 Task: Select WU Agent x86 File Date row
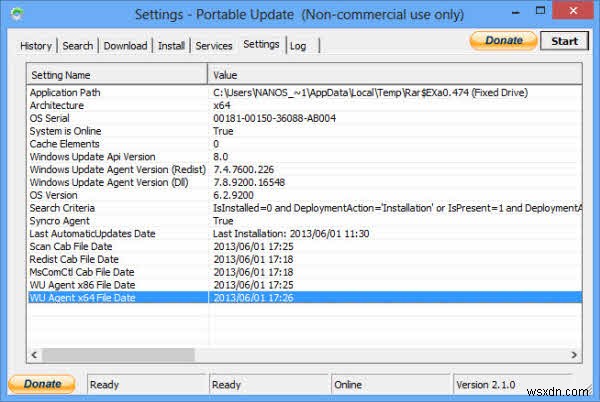pos(305,285)
